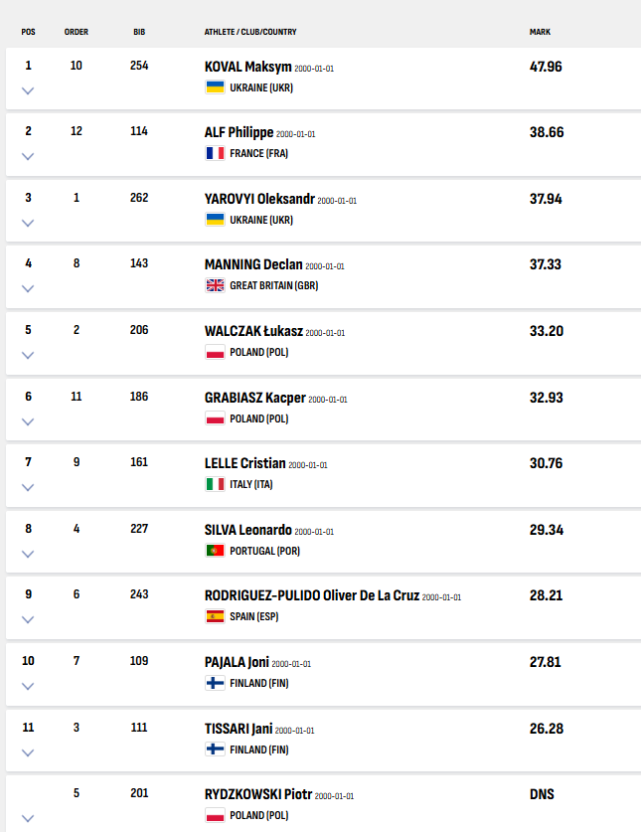Click the 47.96 mark result

pos(545,66)
